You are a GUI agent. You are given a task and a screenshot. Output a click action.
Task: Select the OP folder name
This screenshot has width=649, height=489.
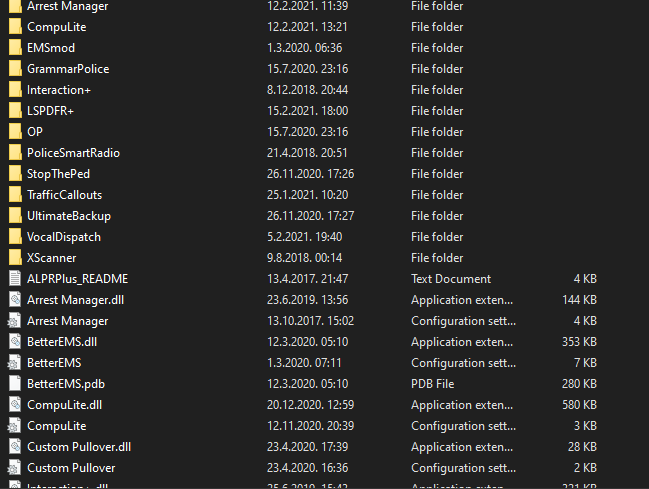tap(35, 132)
